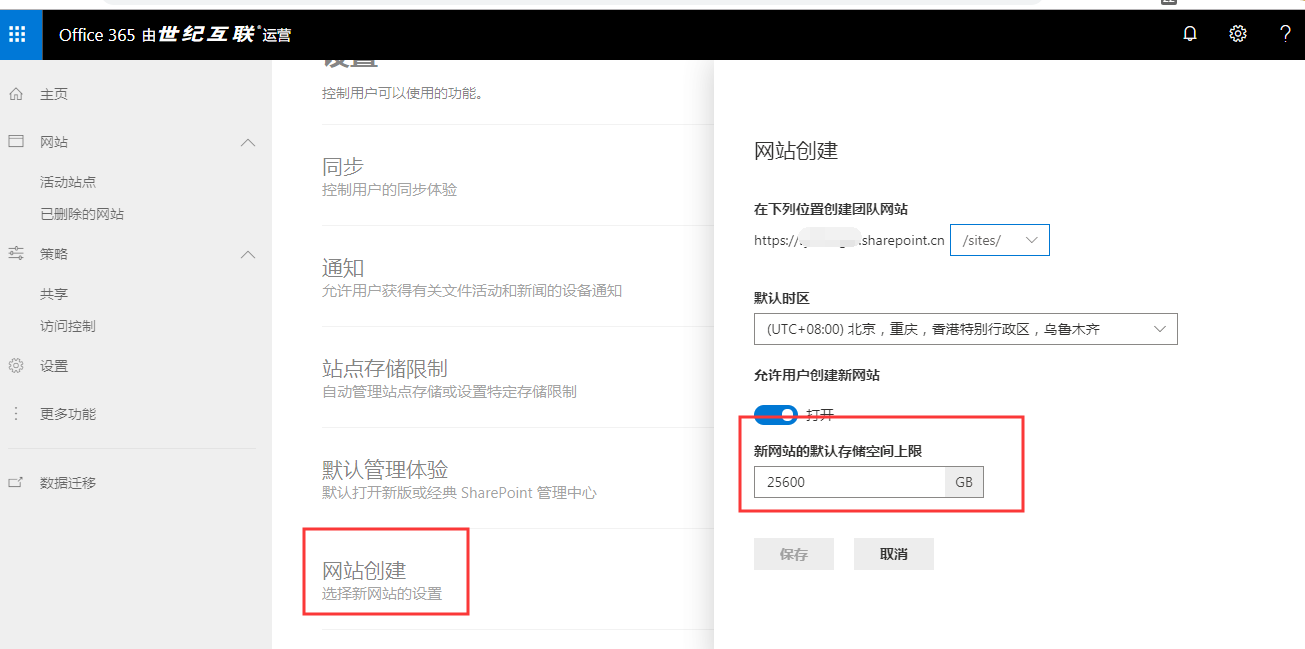Collapse the 网站 section chevron

tap(249, 143)
